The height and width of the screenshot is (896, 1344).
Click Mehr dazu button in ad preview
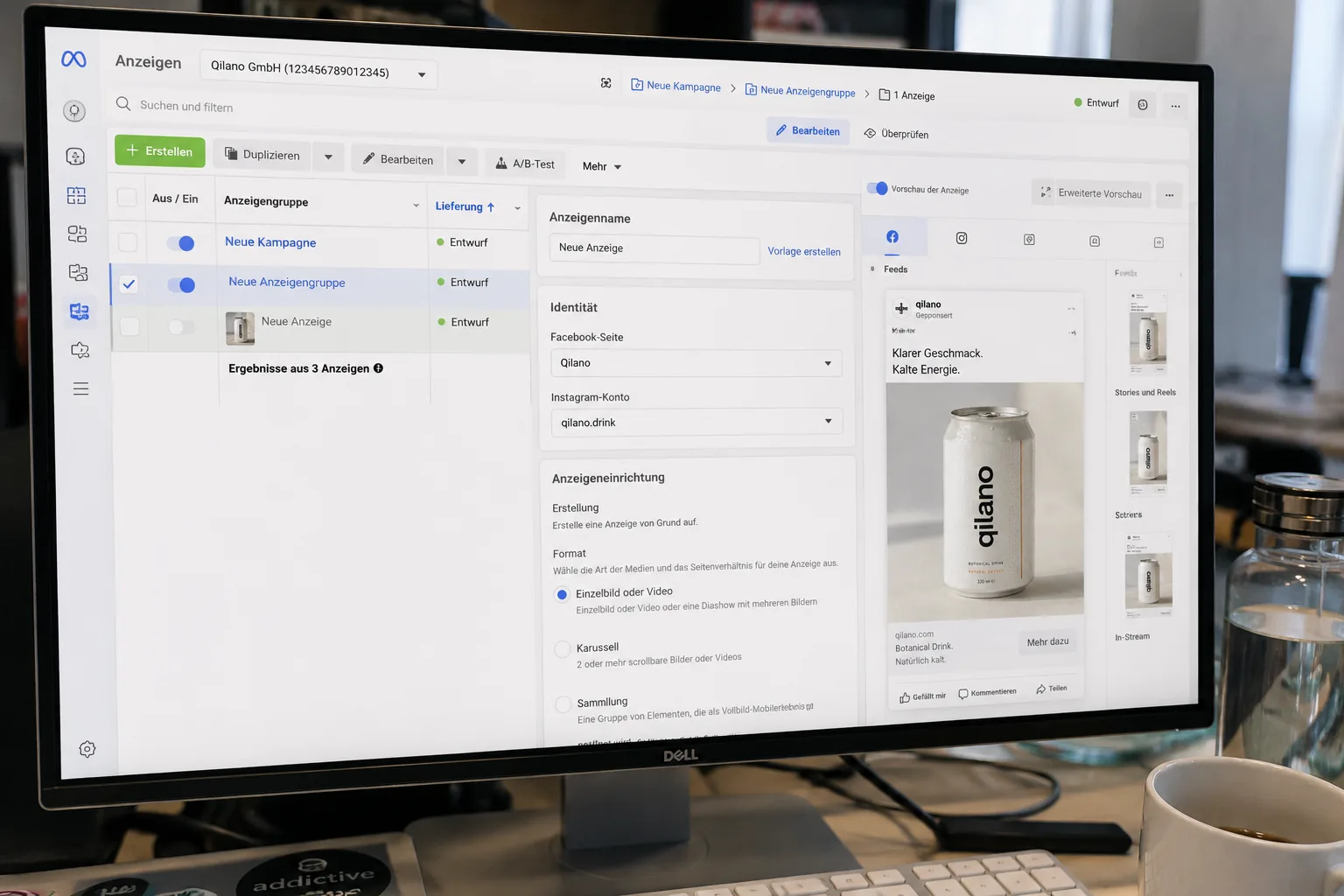point(1047,642)
